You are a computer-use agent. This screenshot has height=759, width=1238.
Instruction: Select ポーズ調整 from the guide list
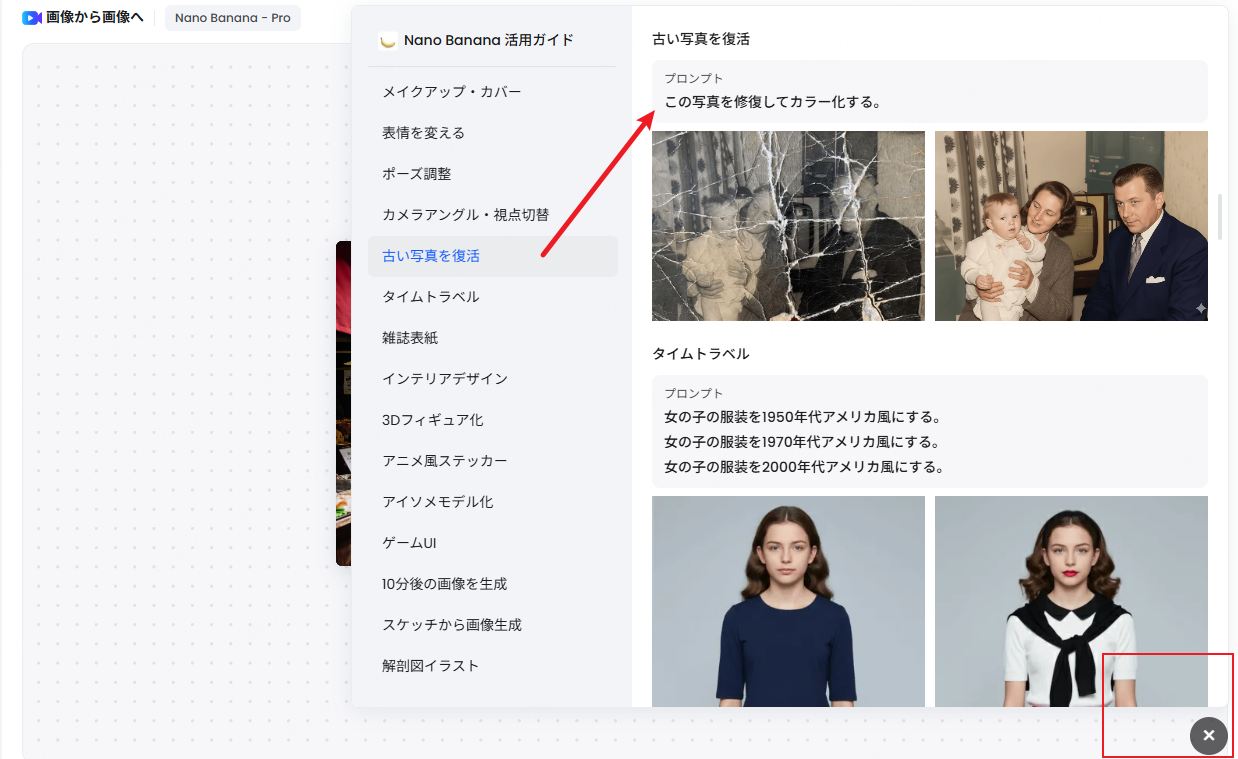[x=415, y=173]
